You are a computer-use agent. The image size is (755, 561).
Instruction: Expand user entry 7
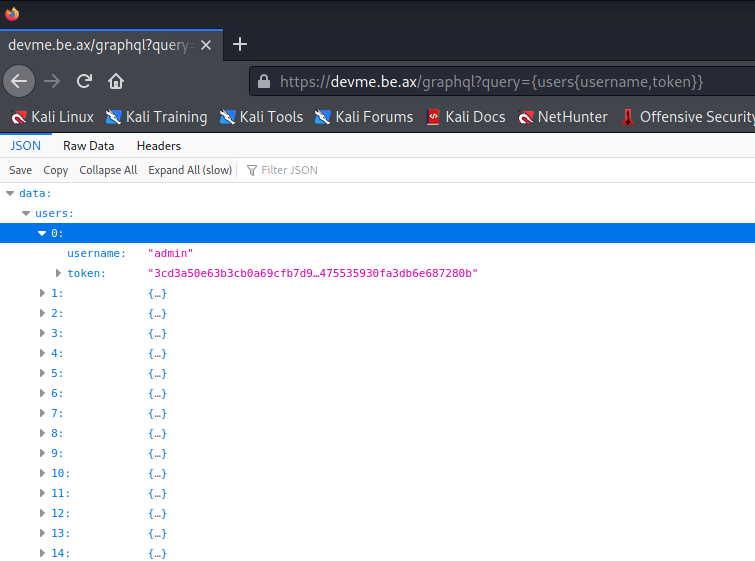pyautogui.click(x=42, y=413)
